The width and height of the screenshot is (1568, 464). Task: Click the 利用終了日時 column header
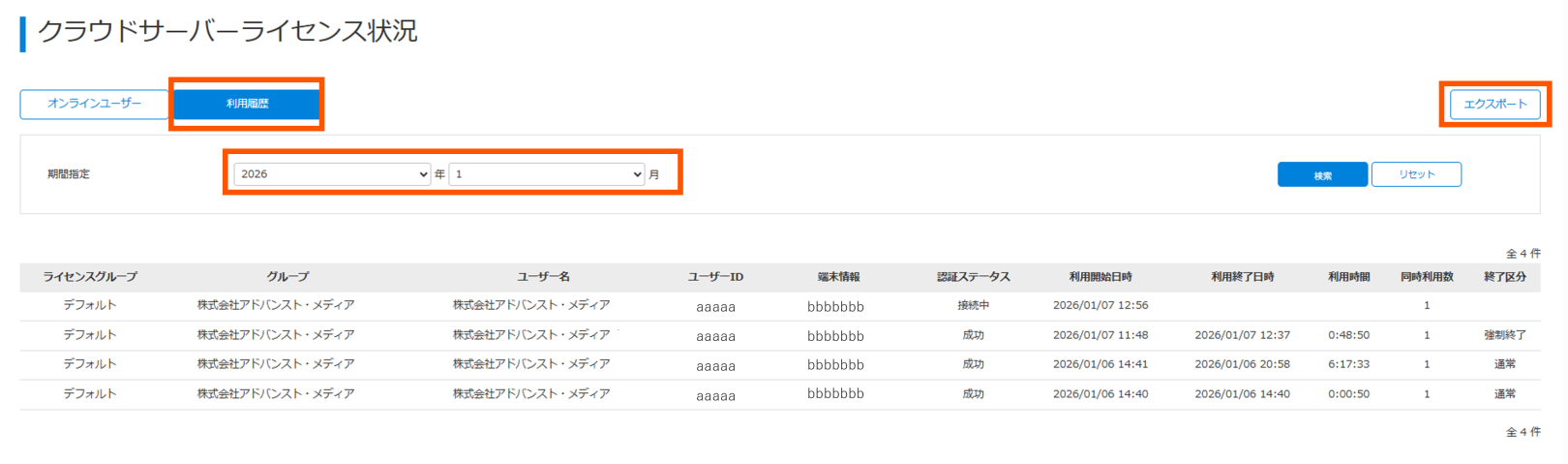1242,277
